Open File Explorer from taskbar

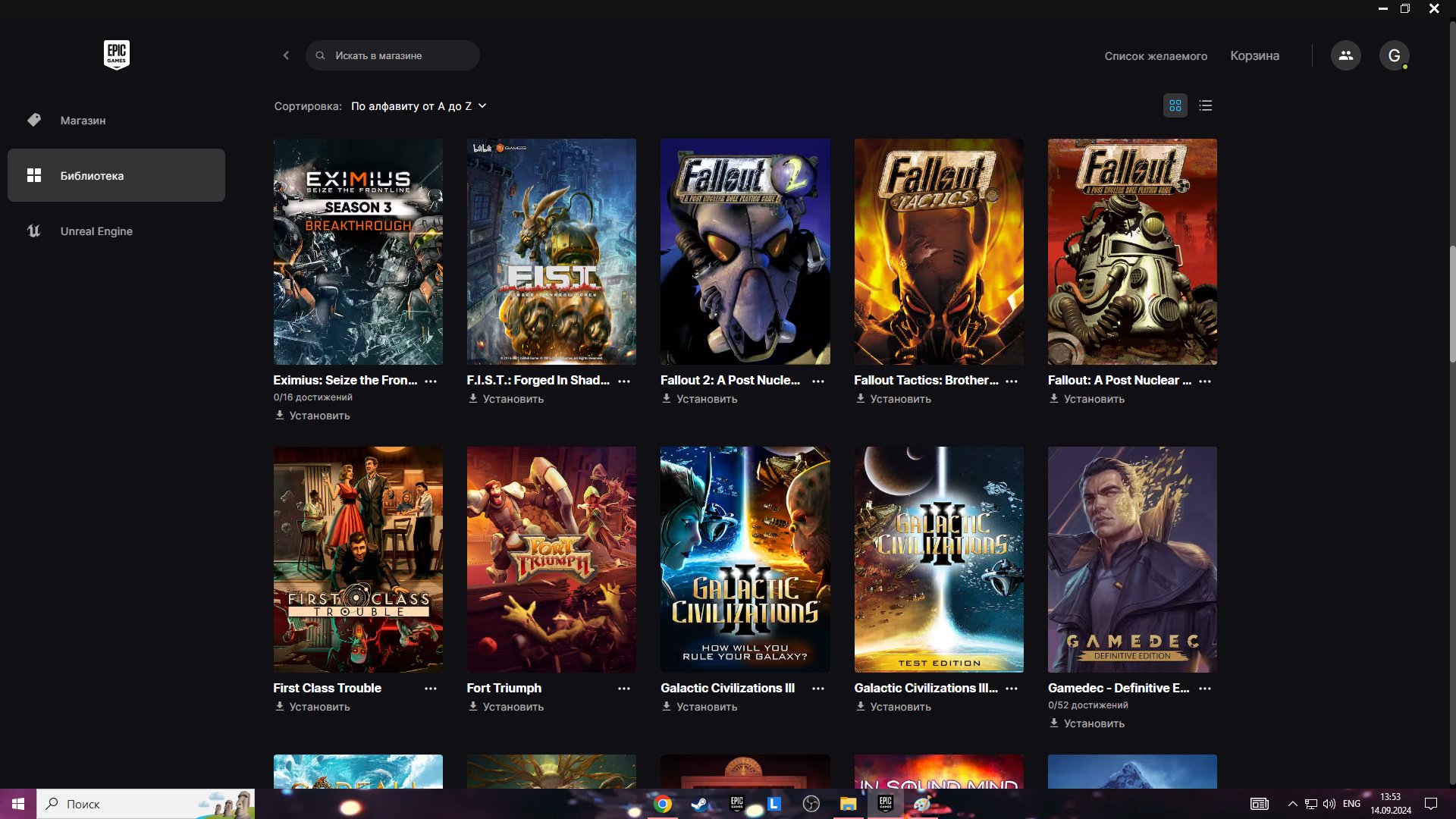848,804
